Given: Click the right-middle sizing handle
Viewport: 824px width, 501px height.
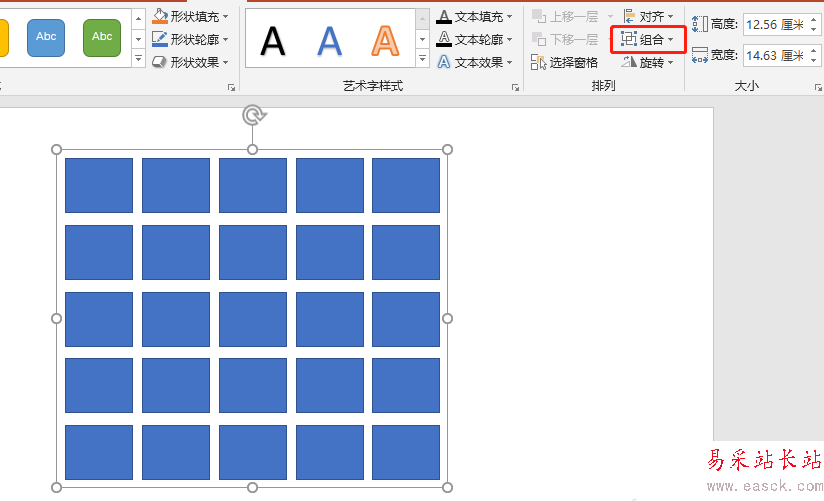Looking at the screenshot, I should [448, 319].
